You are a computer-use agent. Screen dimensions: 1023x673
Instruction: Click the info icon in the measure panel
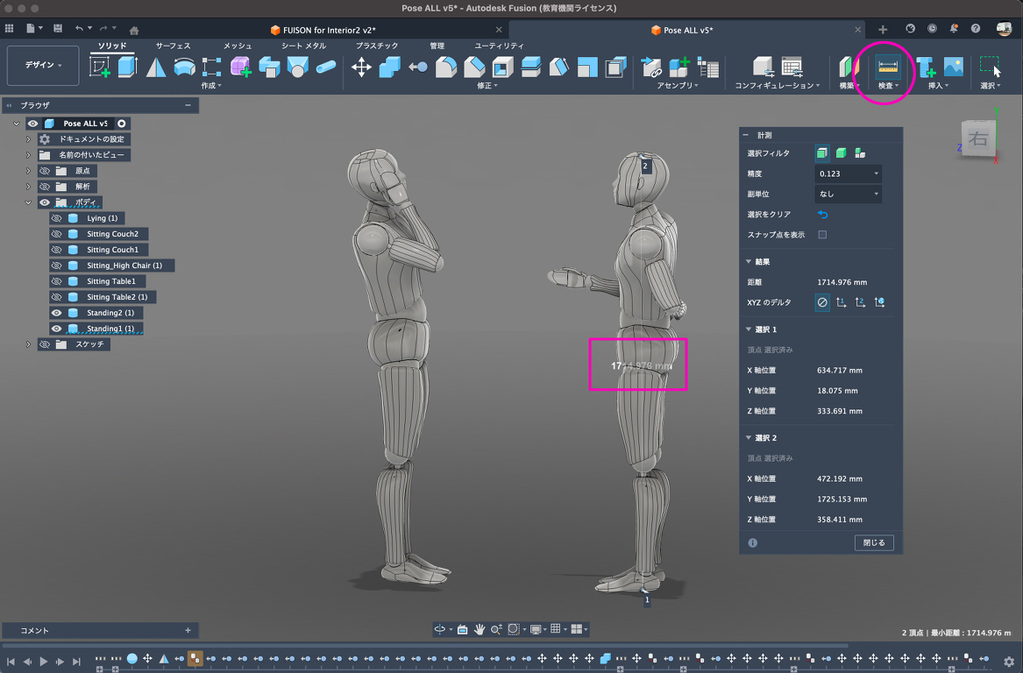(752, 543)
